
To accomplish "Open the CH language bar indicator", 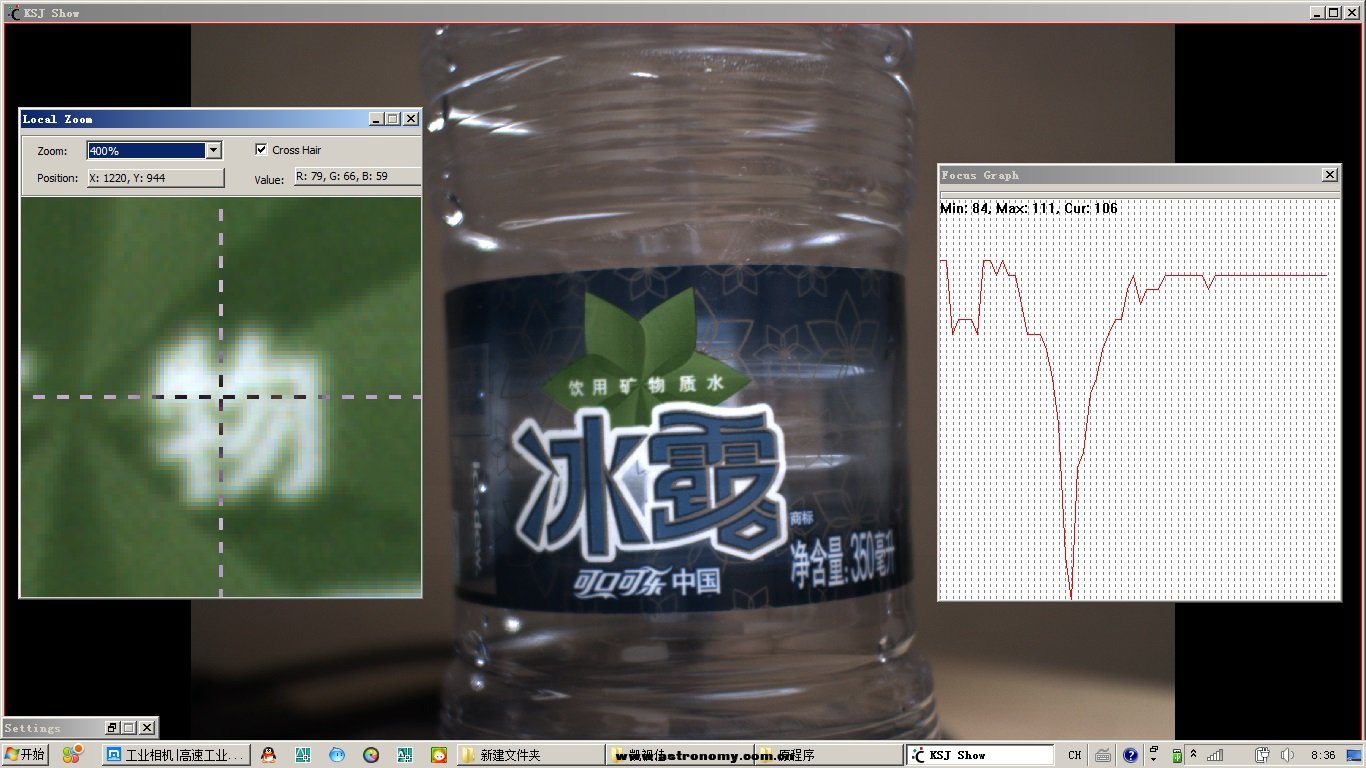I will pyautogui.click(x=1074, y=755).
